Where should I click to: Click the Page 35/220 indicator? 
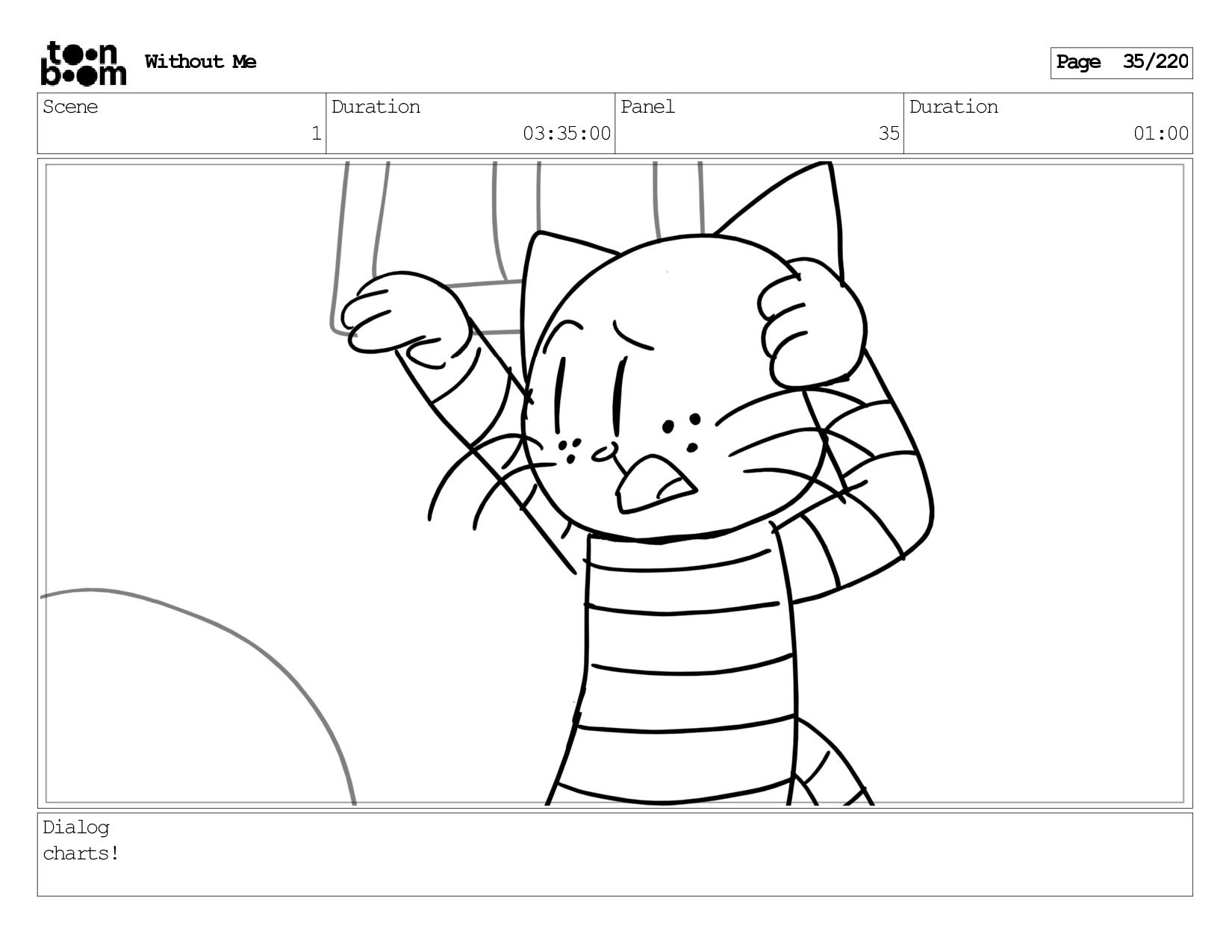(x=1121, y=63)
